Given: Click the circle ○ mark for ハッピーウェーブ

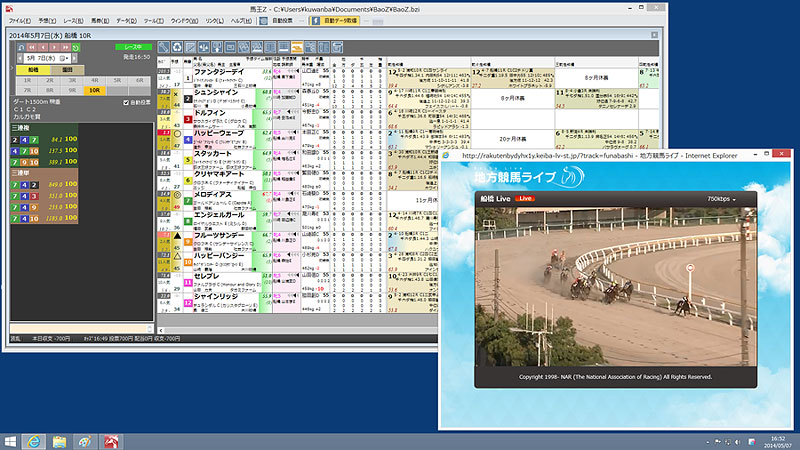Looking at the screenshot, I should (178, 134).
